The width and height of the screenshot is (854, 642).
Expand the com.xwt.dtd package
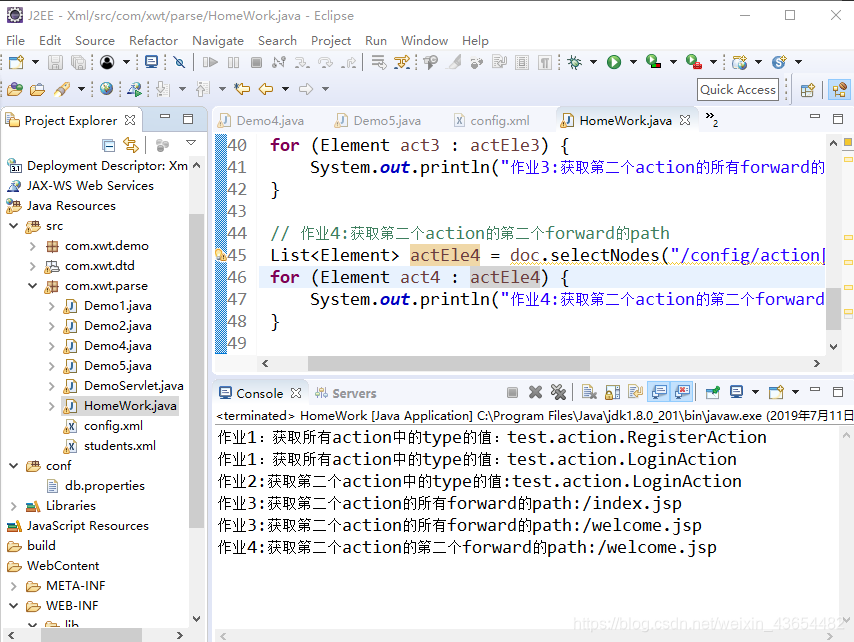pos(33,266)
